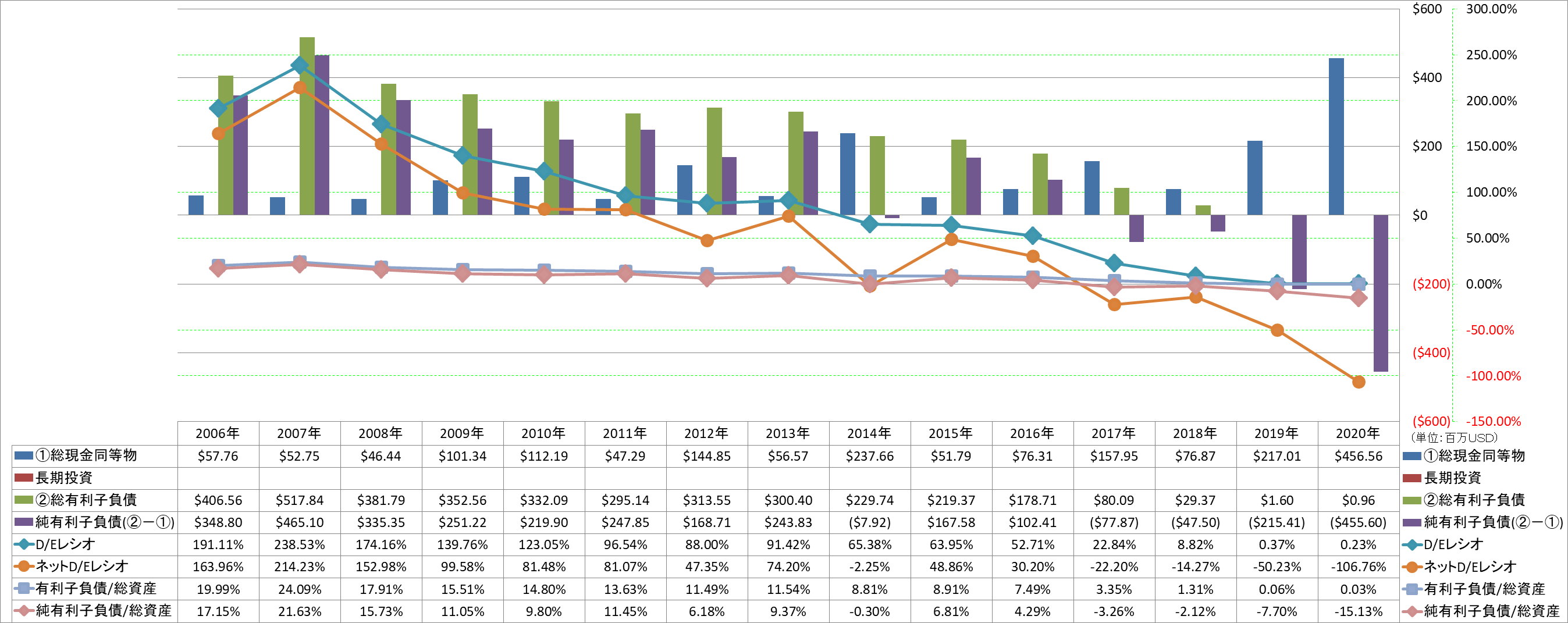The image size is (1568, 623).
Task: Click the red ($200) axis label
Action: tap(1431, 284)
